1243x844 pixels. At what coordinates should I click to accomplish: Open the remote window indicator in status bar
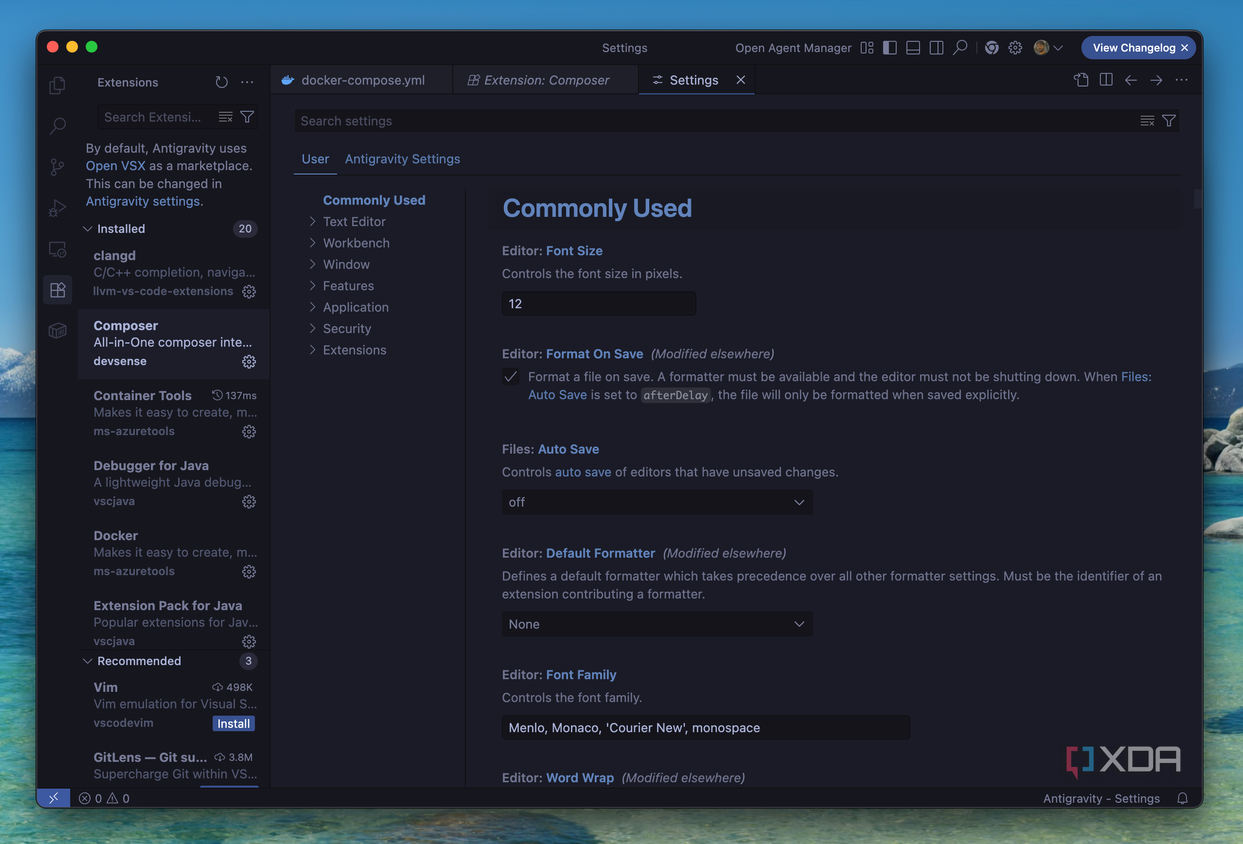pyautogui.click(x=54, y=798)
